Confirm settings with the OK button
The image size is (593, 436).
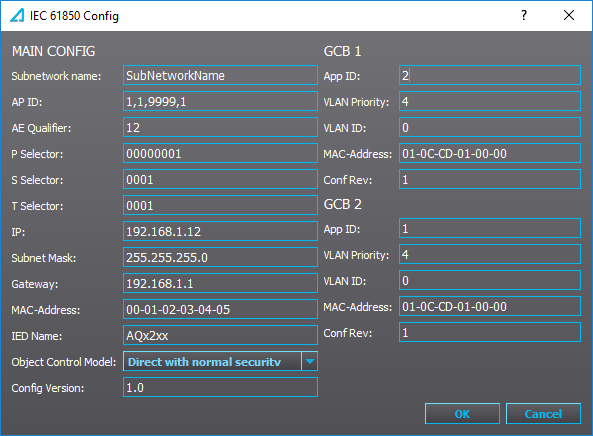click(x=463, y=414)
